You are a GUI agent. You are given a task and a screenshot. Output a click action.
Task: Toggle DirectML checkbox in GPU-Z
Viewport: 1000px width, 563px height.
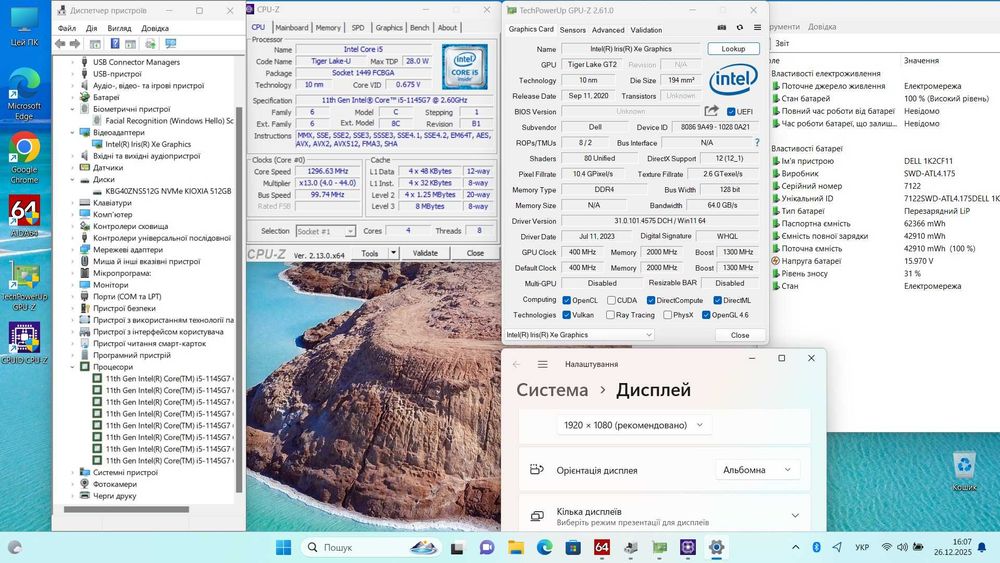point(717,300)
